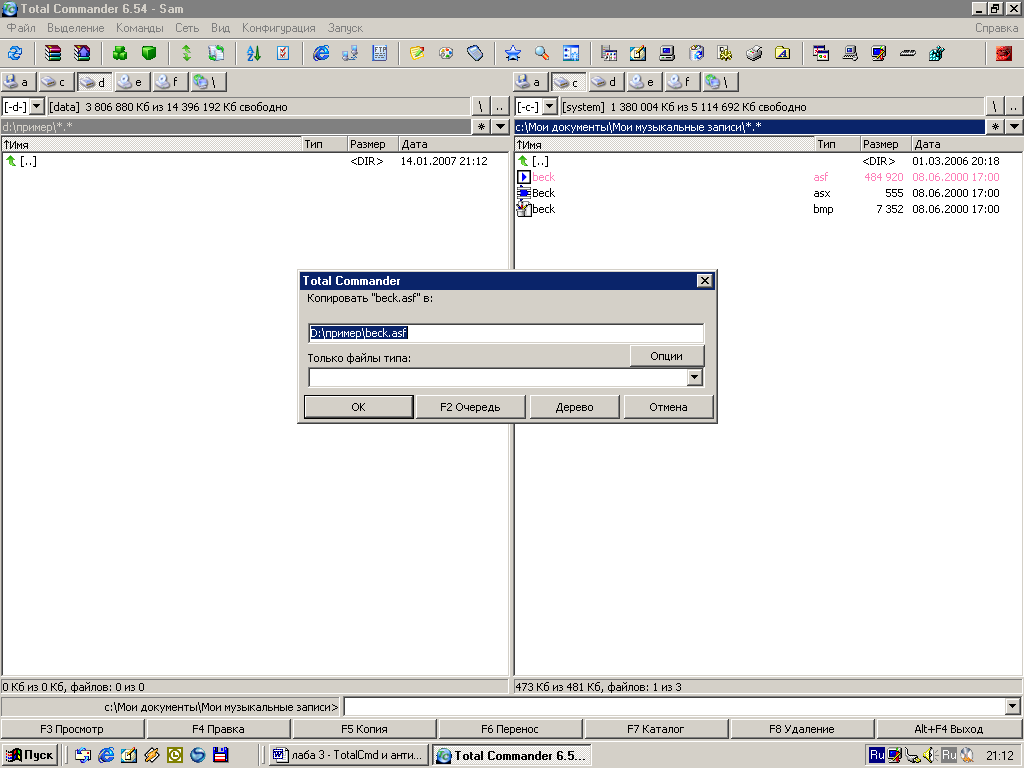The height and width of the screenshot is (768, 1024).
Task: Click the red icon at toolbar end
Action: point(1004,54)
